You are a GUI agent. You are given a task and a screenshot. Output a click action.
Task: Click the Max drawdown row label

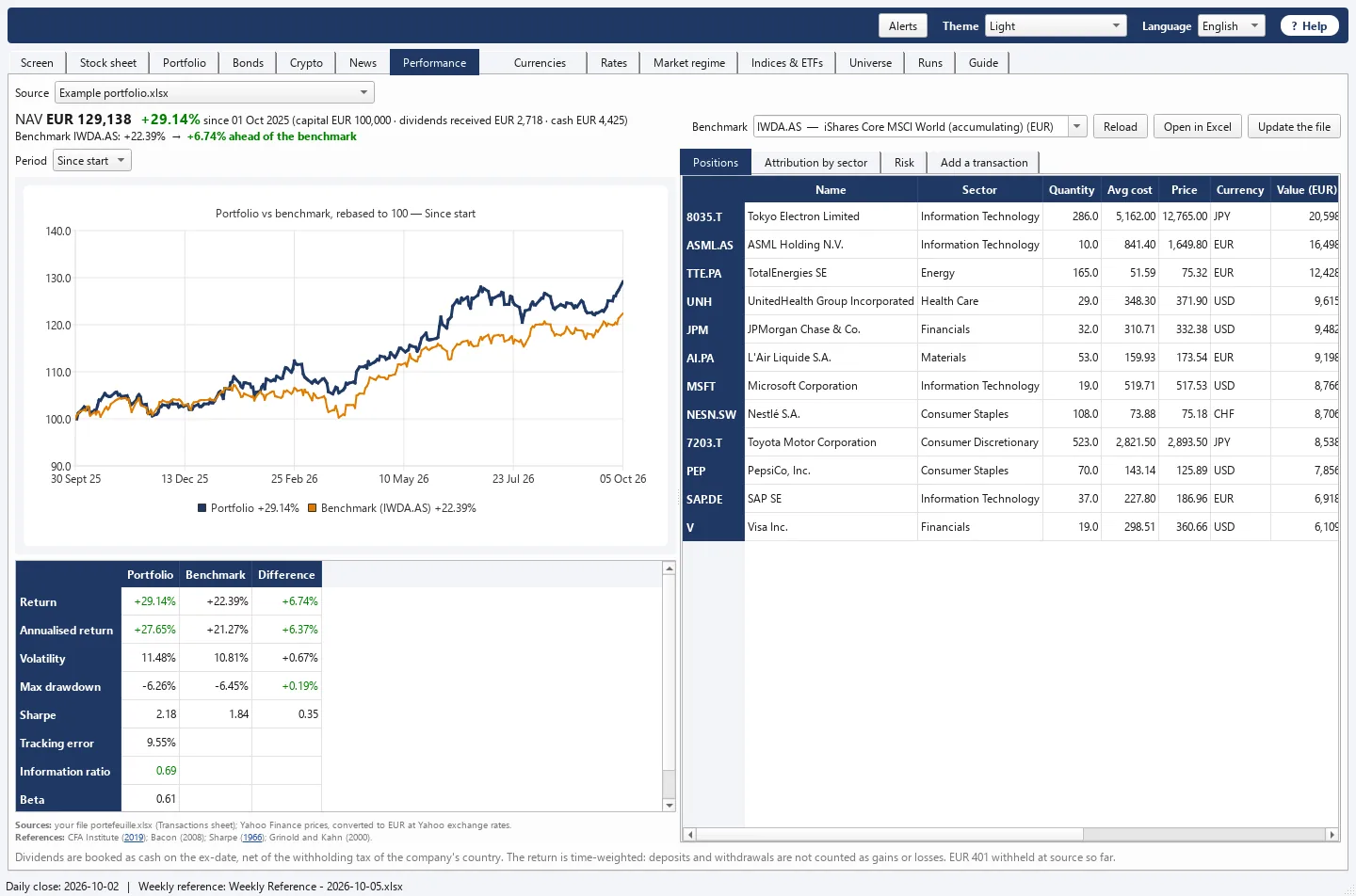coord(69,687)
